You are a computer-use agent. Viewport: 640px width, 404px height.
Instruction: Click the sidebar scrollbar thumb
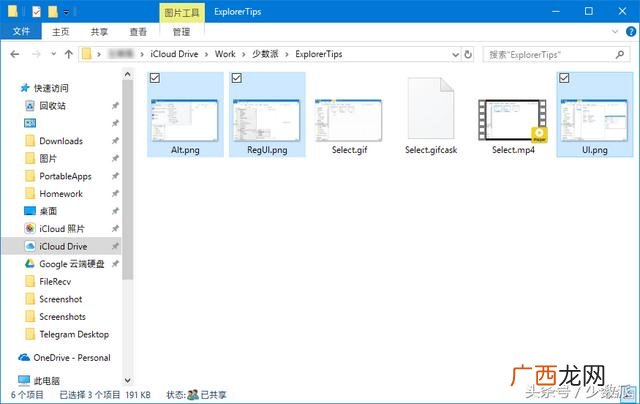tap(127, 180)
